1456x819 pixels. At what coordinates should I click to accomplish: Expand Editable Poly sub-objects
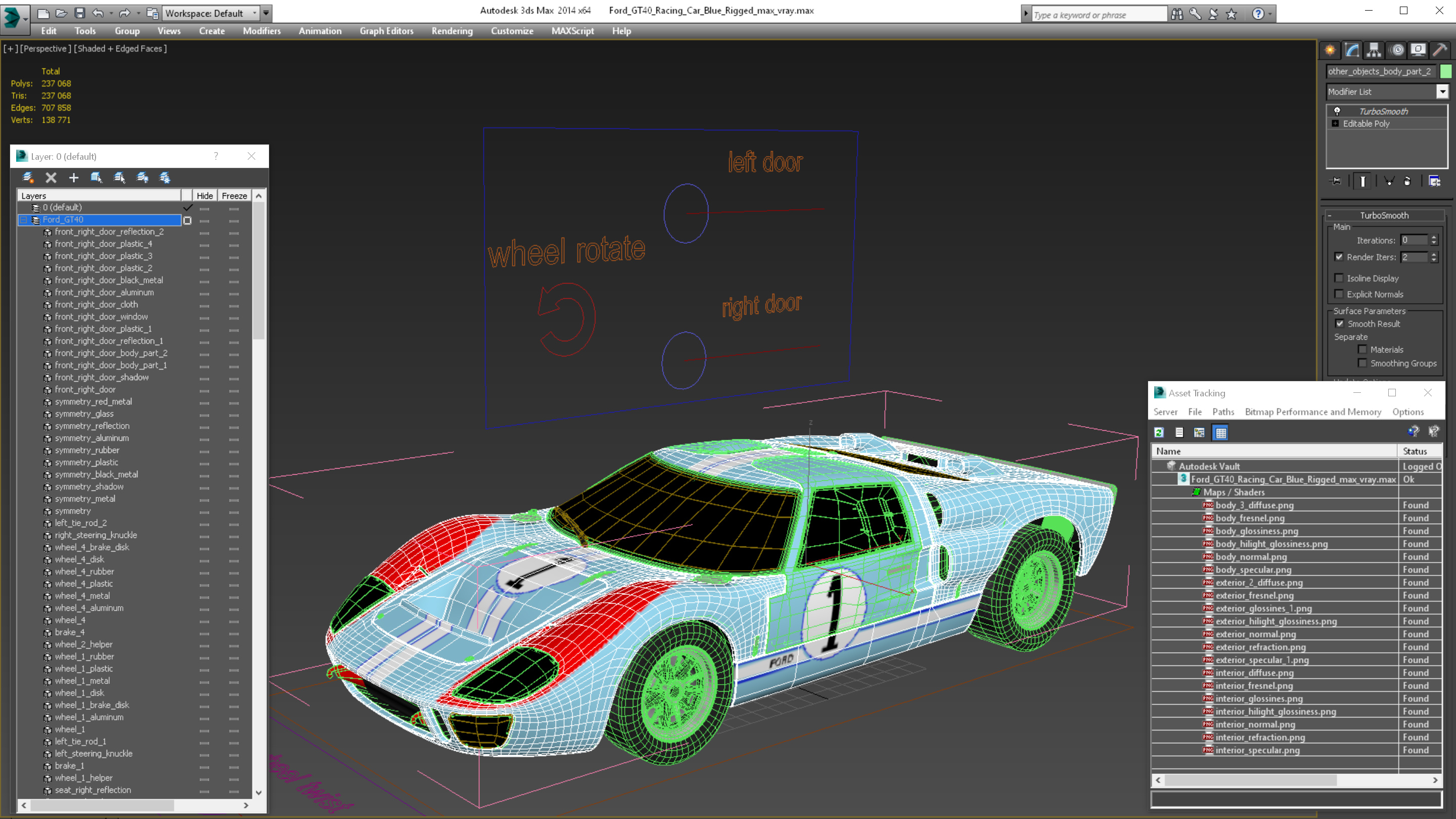click(1335, 123)
